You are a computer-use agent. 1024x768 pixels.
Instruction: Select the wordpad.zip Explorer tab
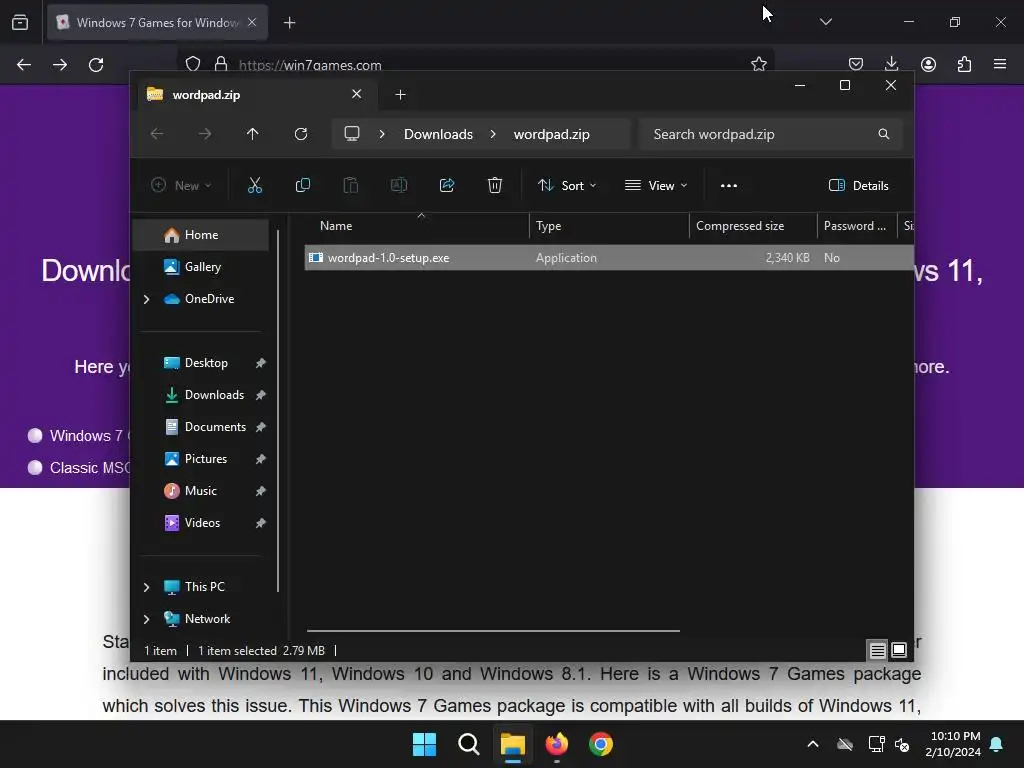click(x=255, y=95)
